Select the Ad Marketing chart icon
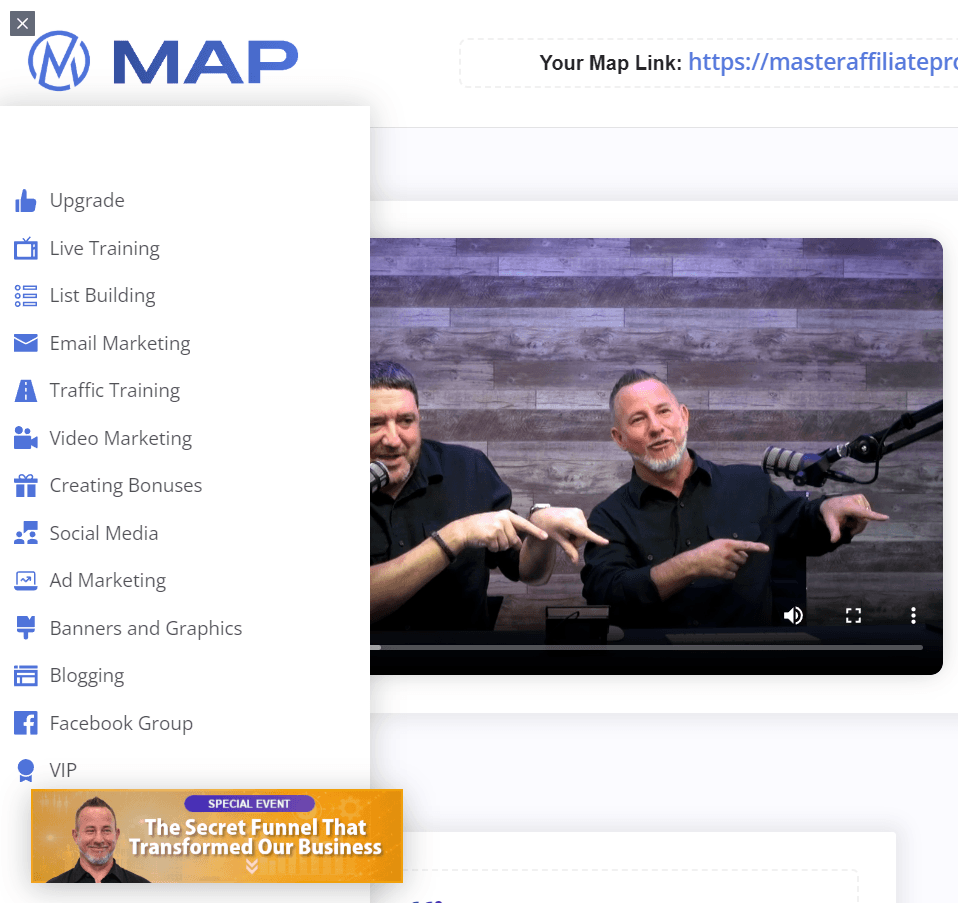958x903 pixels. click(25, 580)
